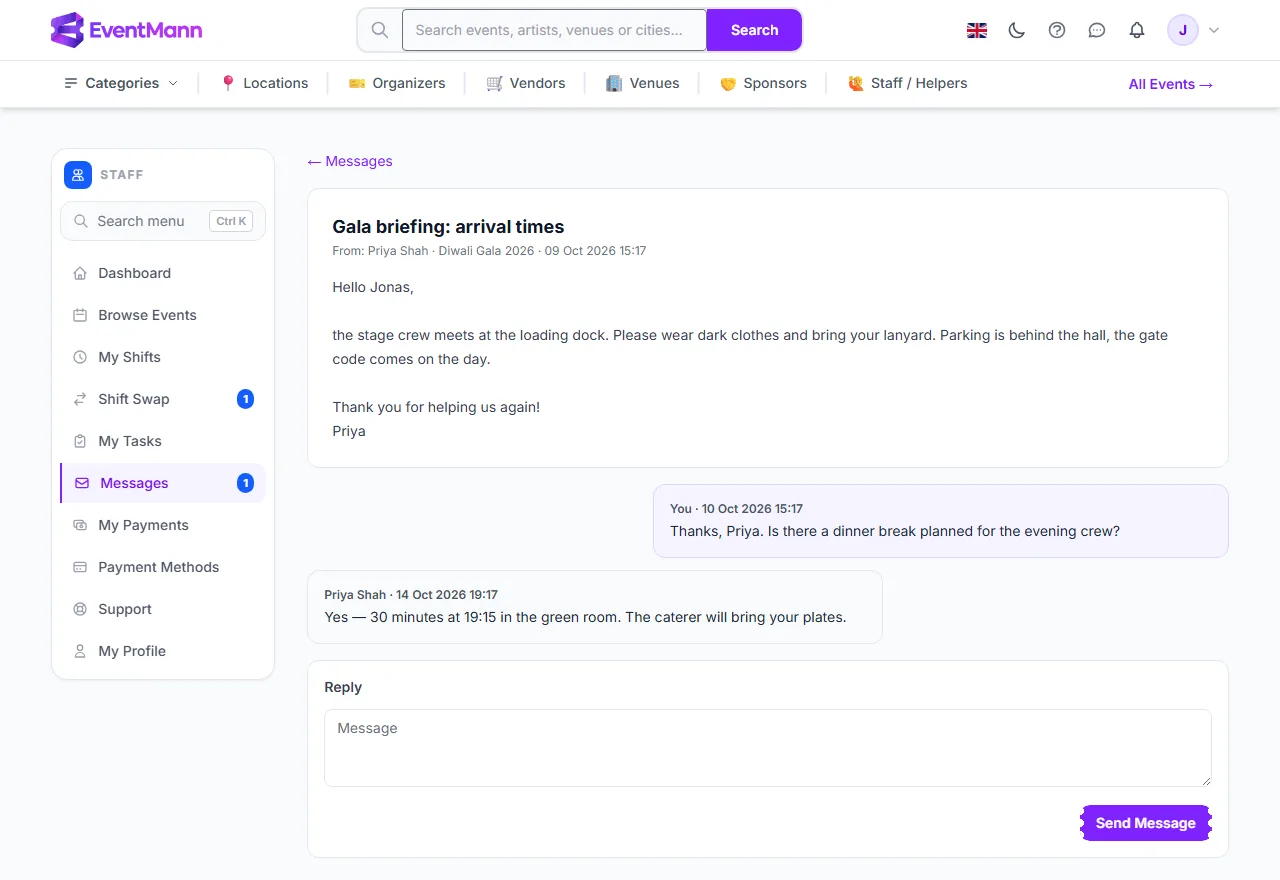Click the Vendors cart icon
Image resolution: width=1280 pixels, height=880 pixels.
pos(494,83)
